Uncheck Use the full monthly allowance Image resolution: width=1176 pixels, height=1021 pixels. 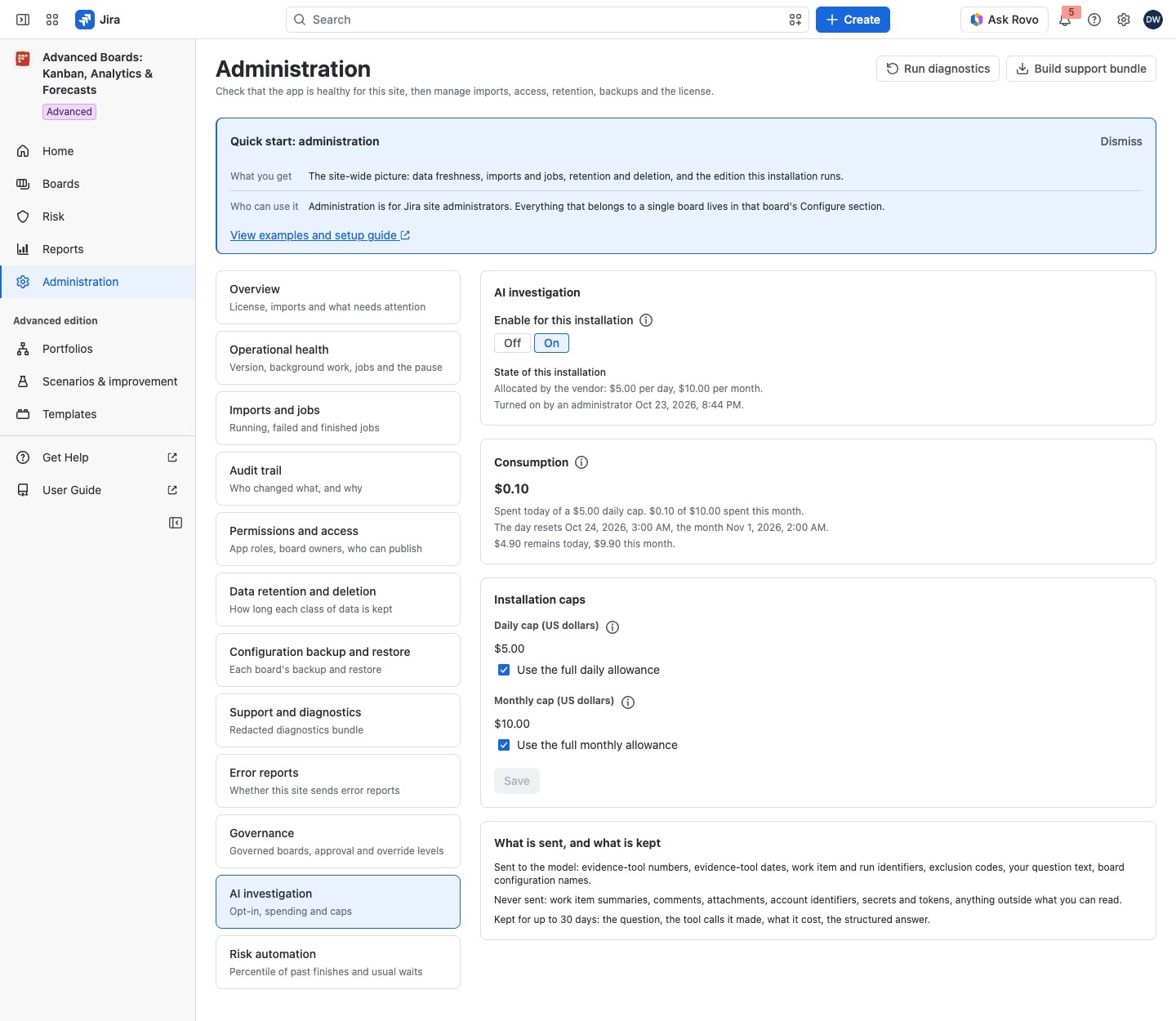[x=504, y=745]
